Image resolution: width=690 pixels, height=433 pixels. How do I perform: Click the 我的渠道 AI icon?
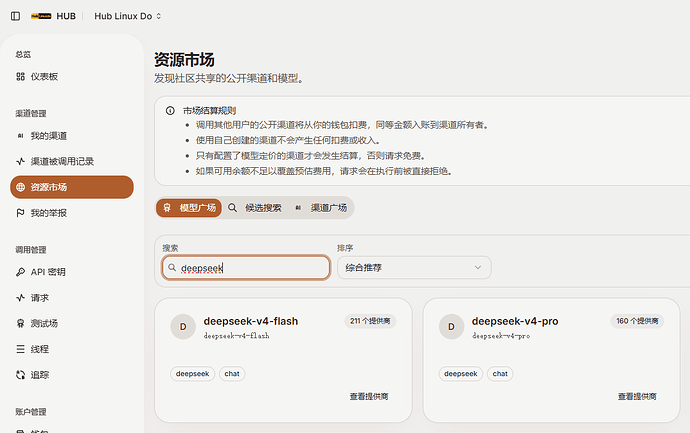20,136
